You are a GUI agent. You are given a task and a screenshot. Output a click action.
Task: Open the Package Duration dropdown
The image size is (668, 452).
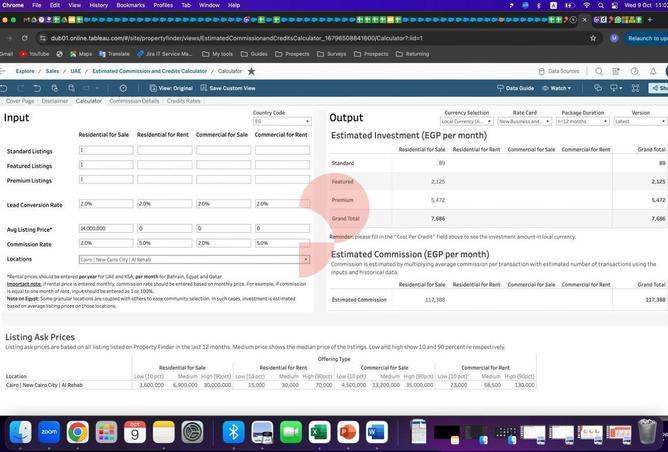582,121
